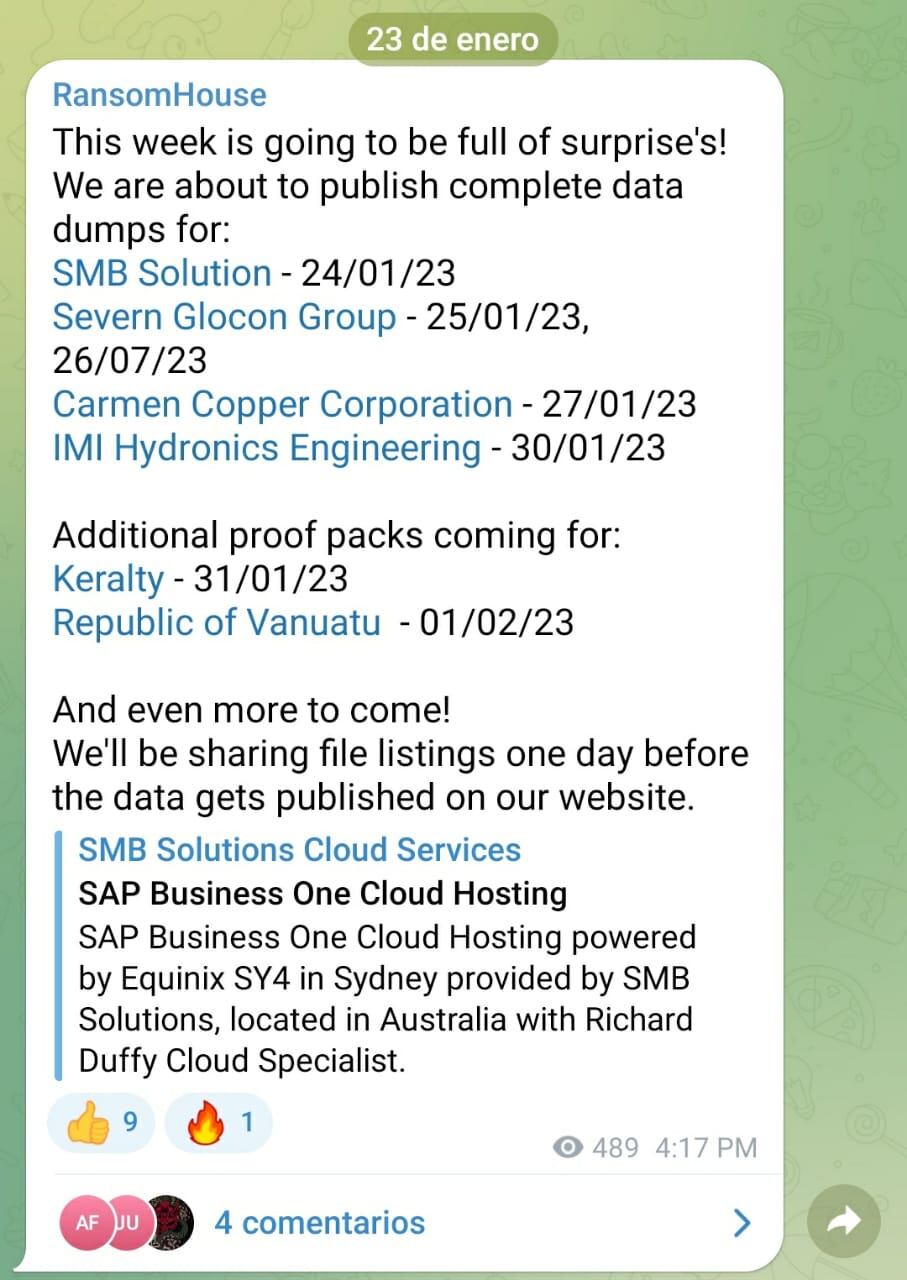Open the Carmen Copper Corporation link

click(x=282, y=404)
